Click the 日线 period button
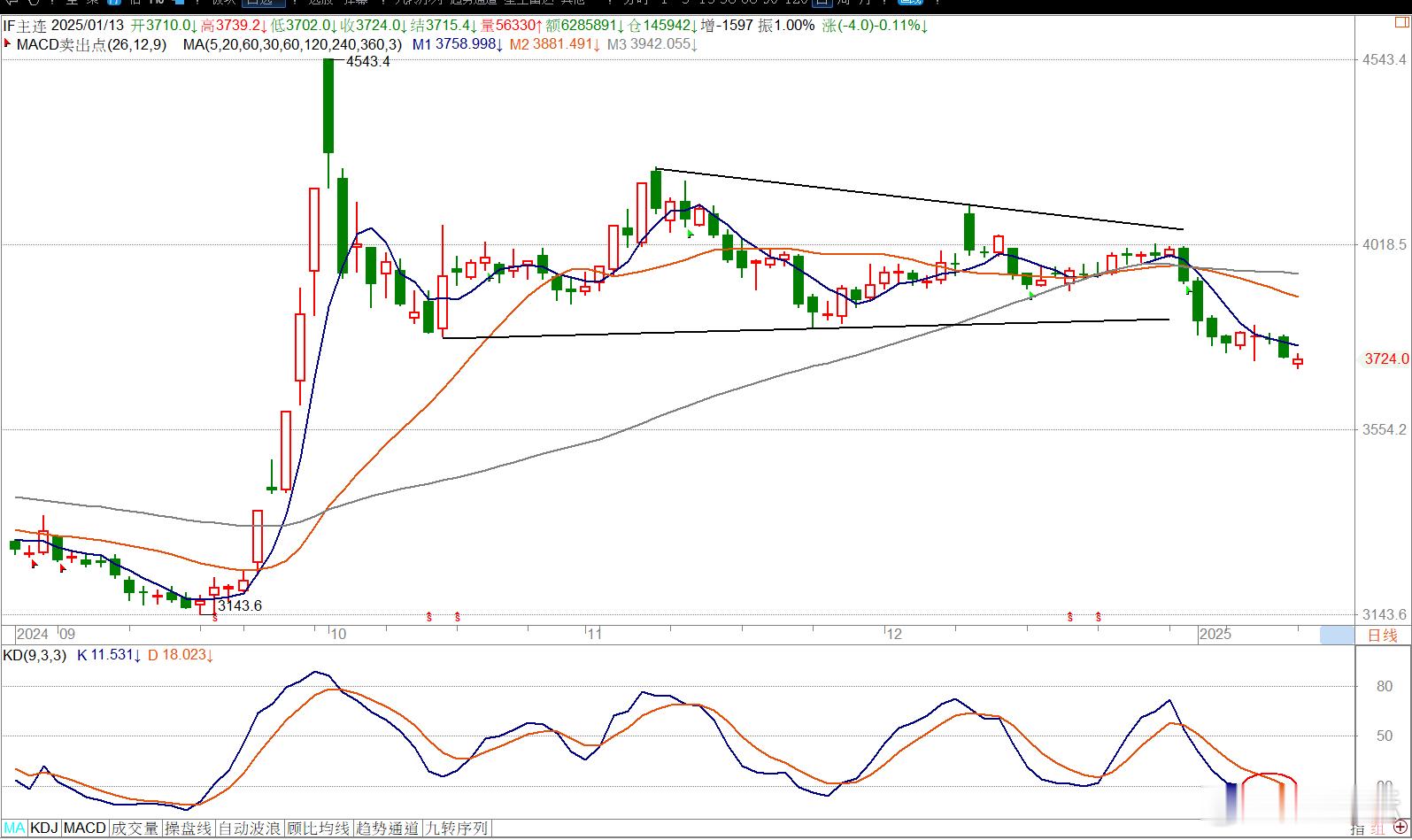 (1382, 635)
